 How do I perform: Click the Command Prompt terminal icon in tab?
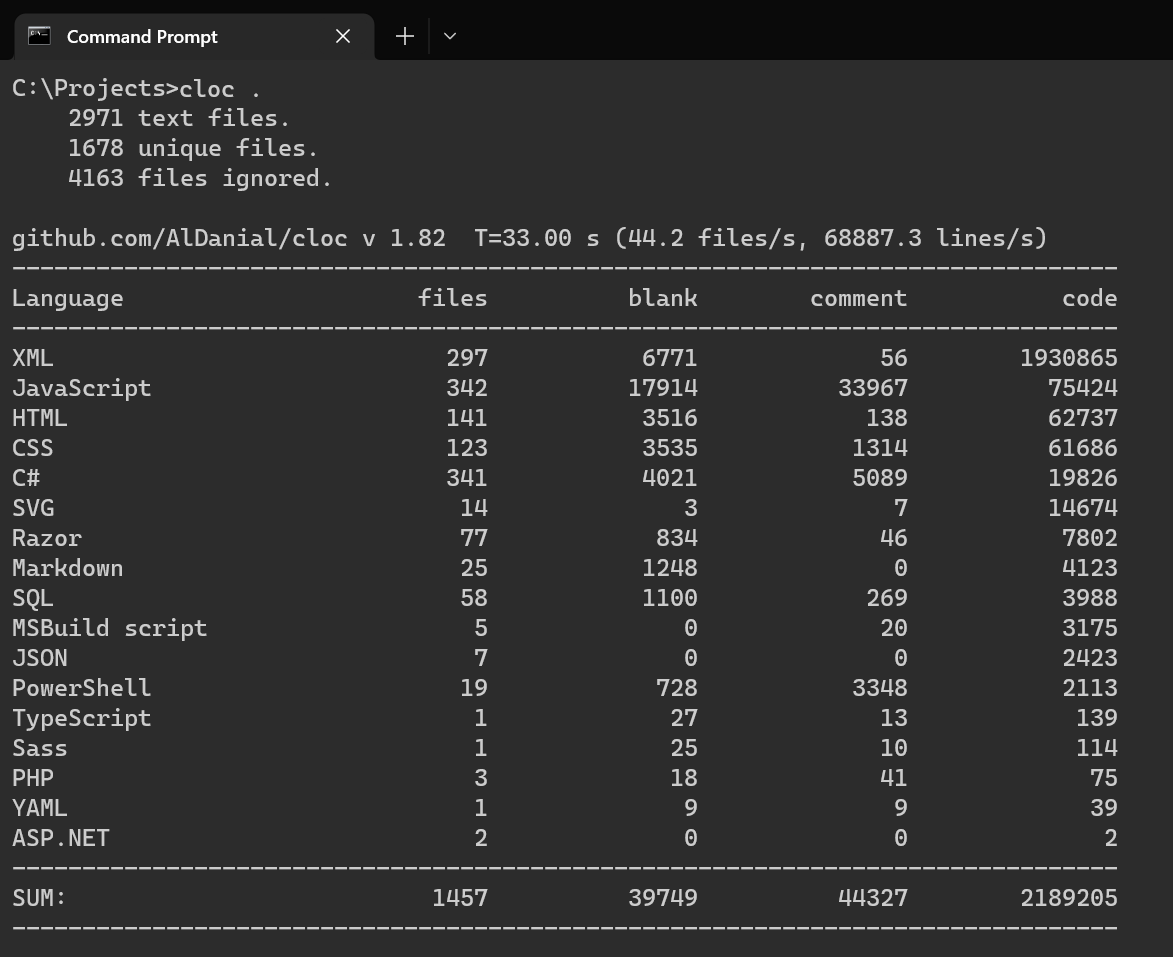pos(39,36)
